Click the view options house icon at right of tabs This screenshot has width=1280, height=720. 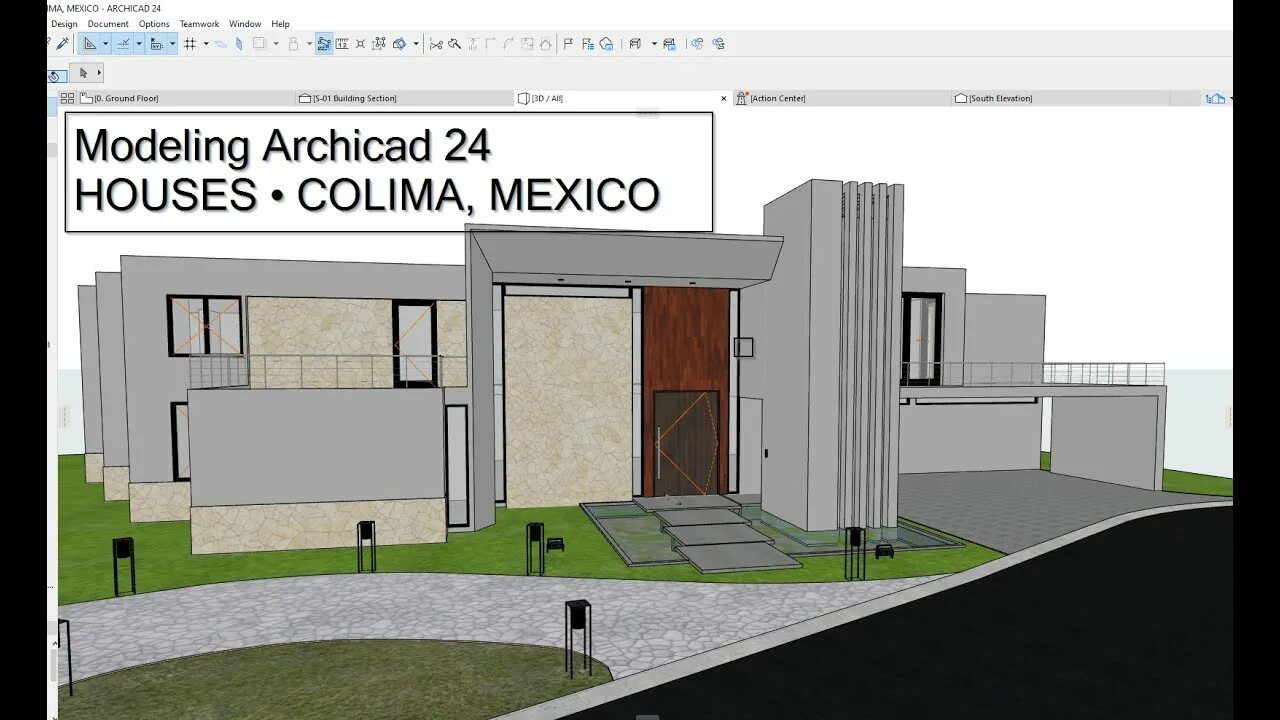(x=1215, y=98)
